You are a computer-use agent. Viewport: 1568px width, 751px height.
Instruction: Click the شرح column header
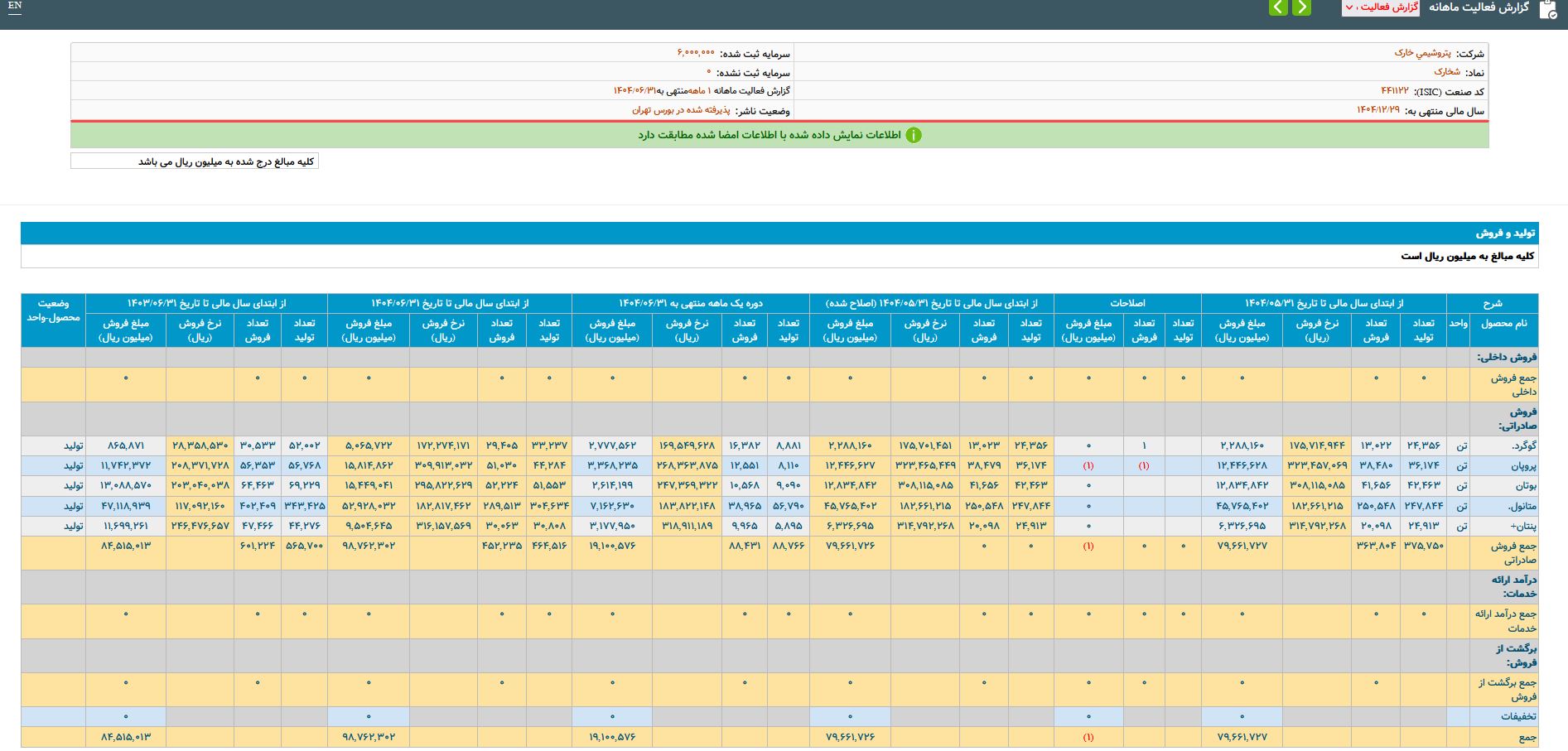pyautogui.click(x=1492, y=303)
